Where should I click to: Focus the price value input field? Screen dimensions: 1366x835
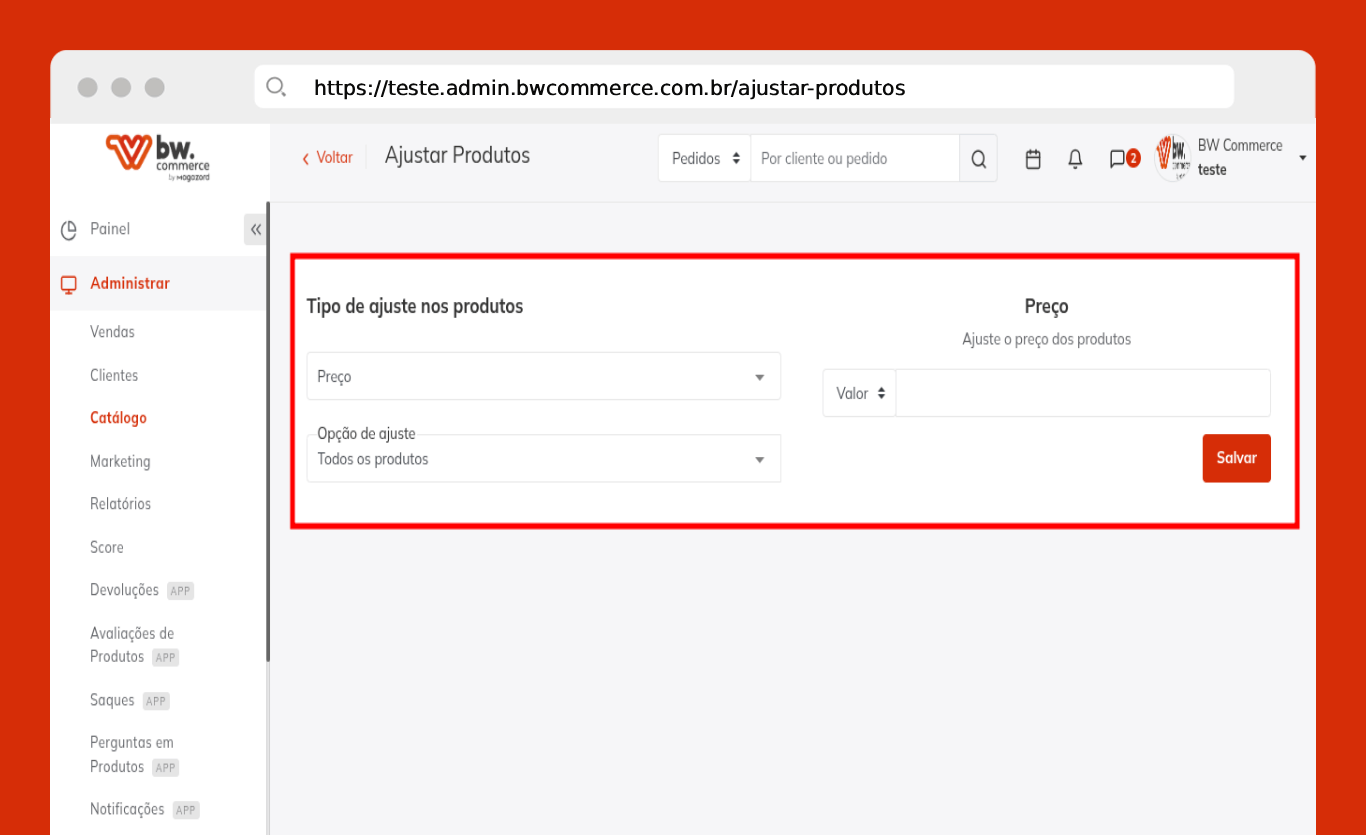click(x=1082, y=394)
